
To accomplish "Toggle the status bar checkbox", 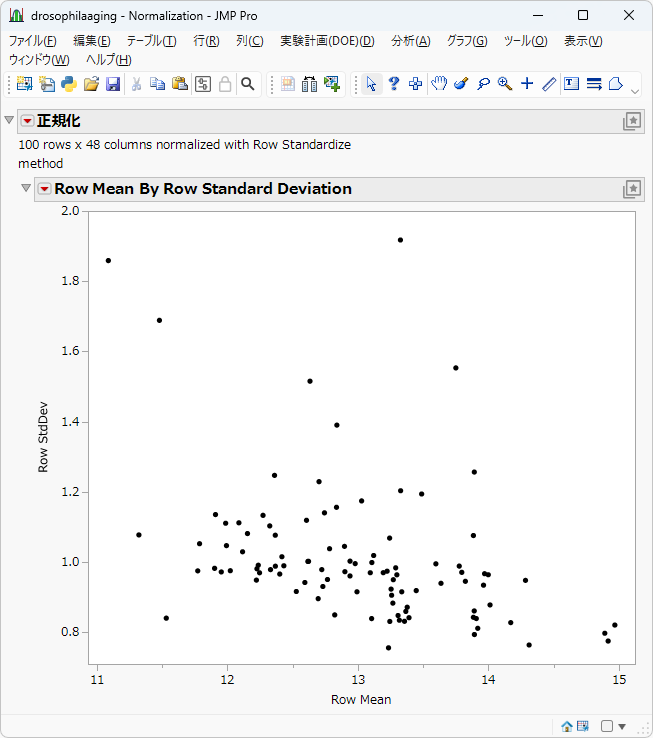I will (x=607, y=726).
